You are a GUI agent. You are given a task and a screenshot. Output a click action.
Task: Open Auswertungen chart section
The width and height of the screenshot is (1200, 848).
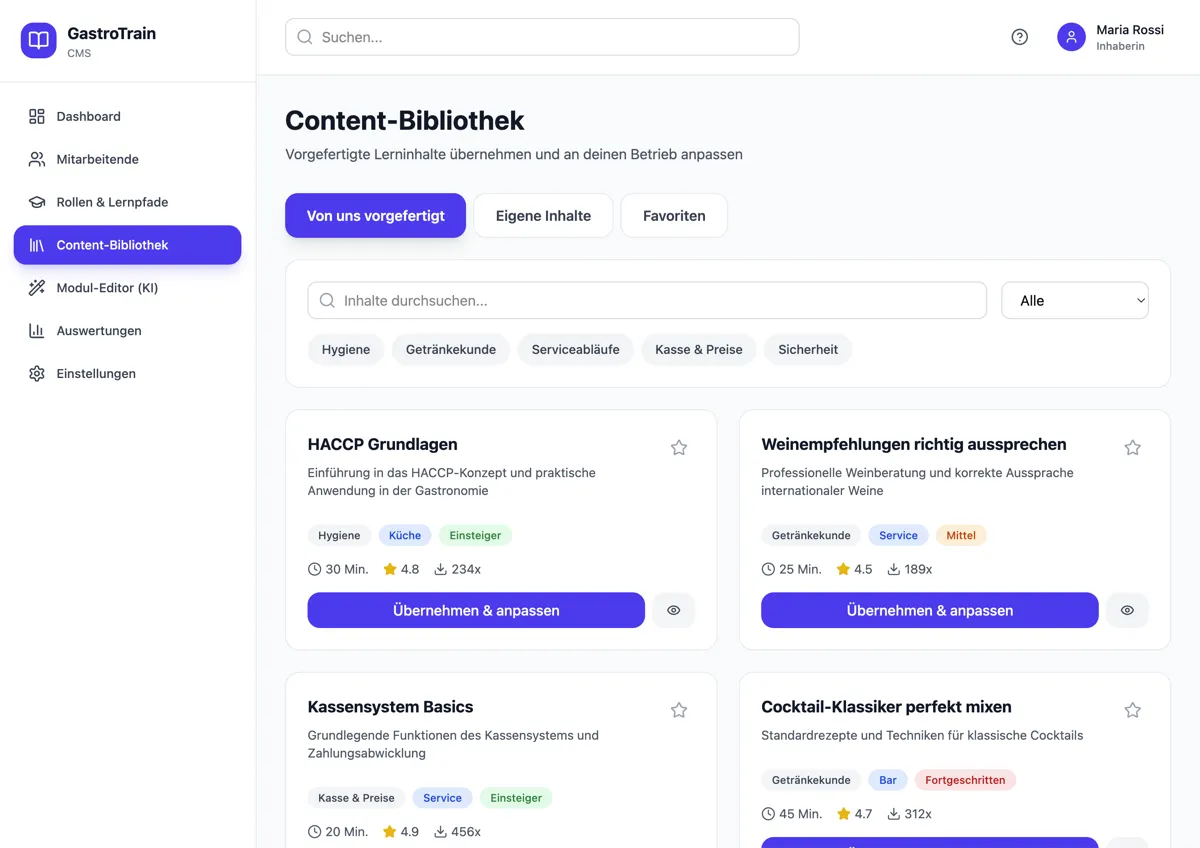tap(98, 331)
